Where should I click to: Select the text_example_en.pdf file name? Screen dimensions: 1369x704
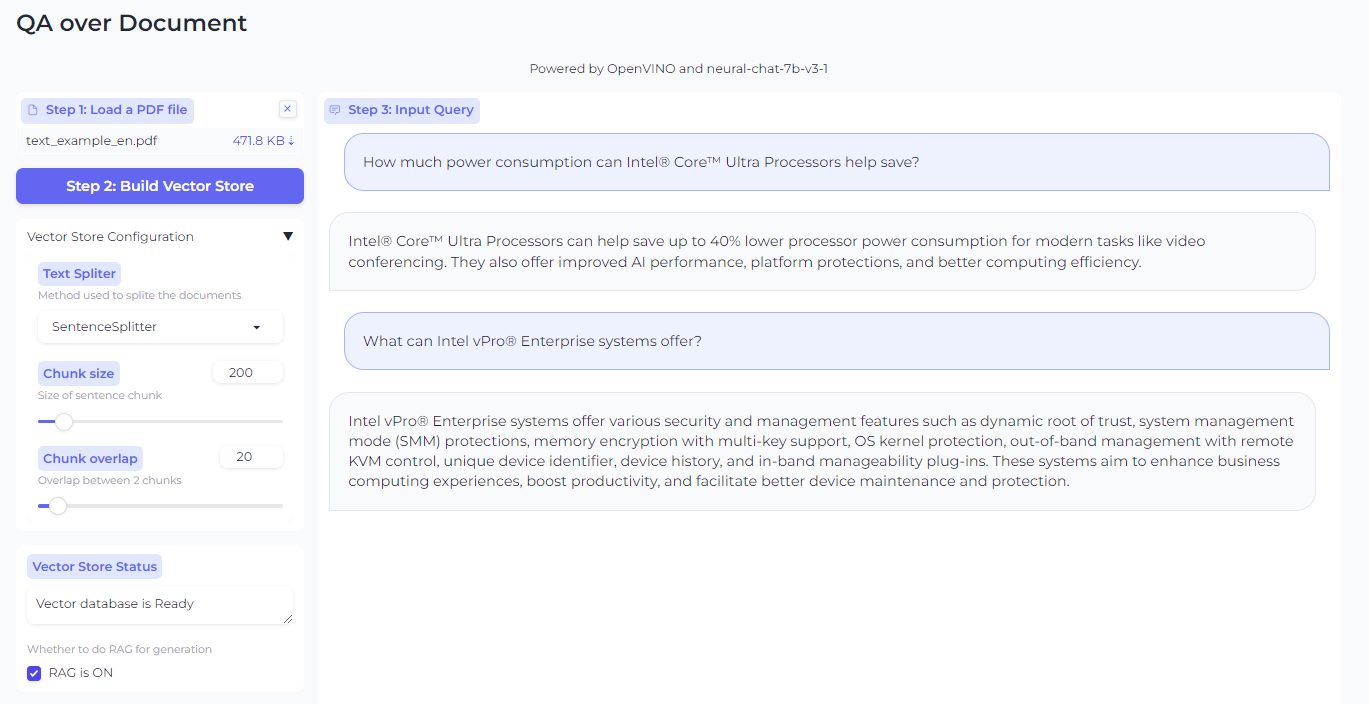tap(91, 141)
